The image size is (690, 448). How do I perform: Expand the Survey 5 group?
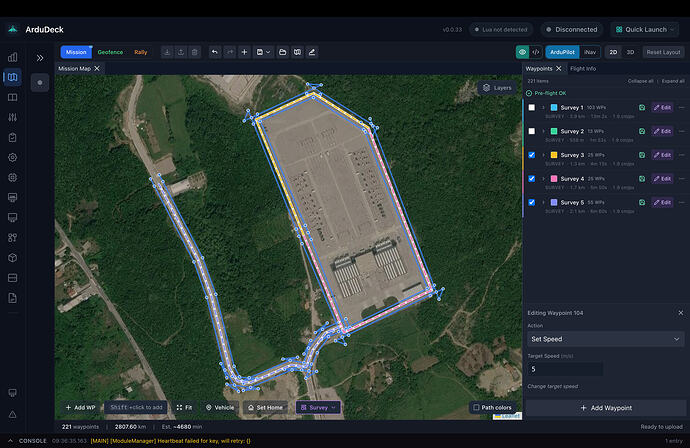(x=543, y=202)
